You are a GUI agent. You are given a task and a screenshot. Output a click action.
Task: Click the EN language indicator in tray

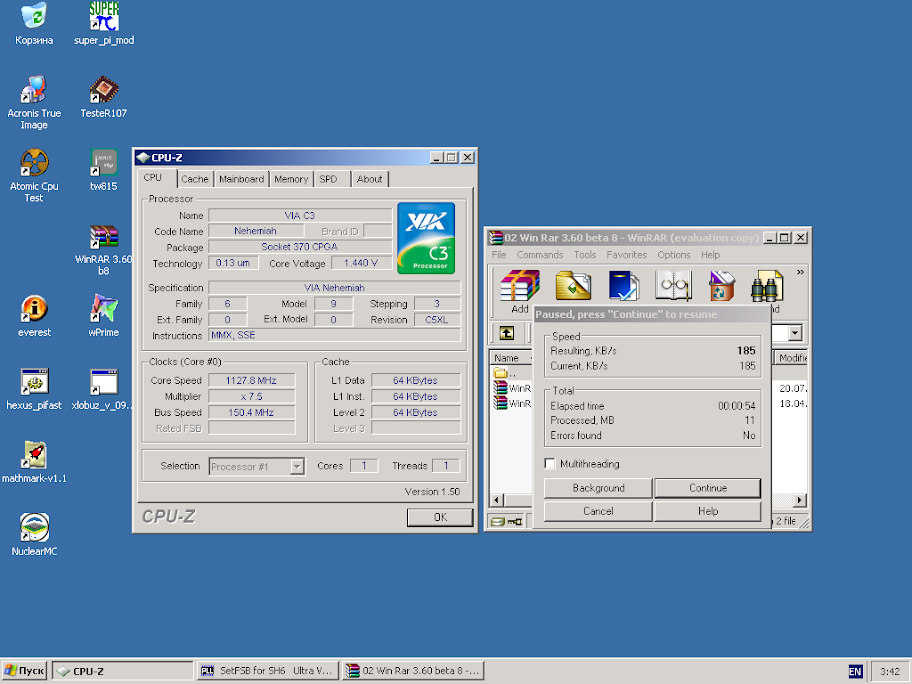click(855, 671)
